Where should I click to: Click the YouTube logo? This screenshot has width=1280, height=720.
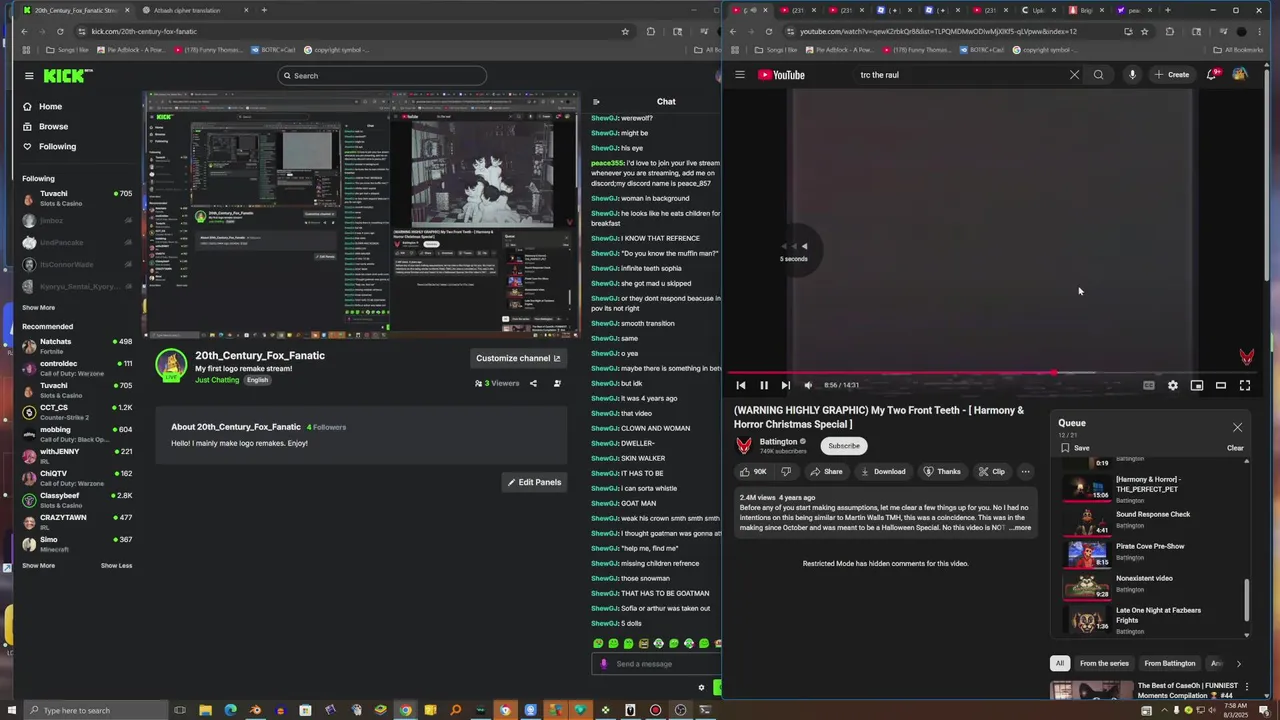[x=782, y=75]
